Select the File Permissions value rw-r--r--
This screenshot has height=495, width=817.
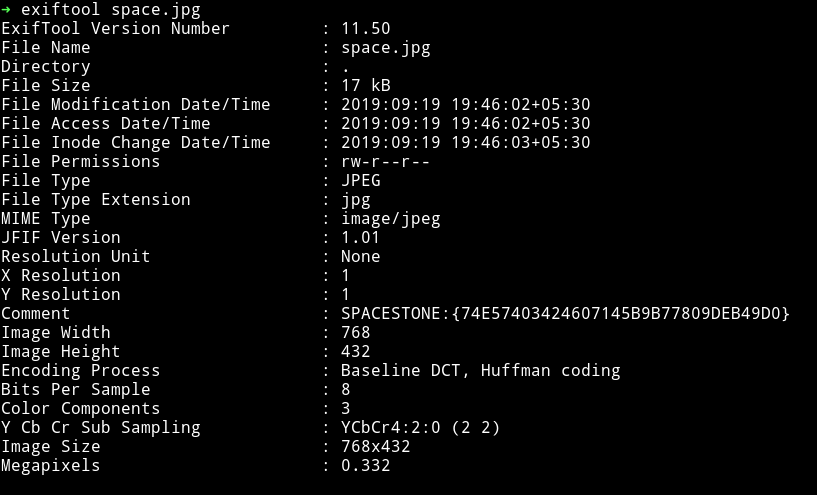pos(386,162)
